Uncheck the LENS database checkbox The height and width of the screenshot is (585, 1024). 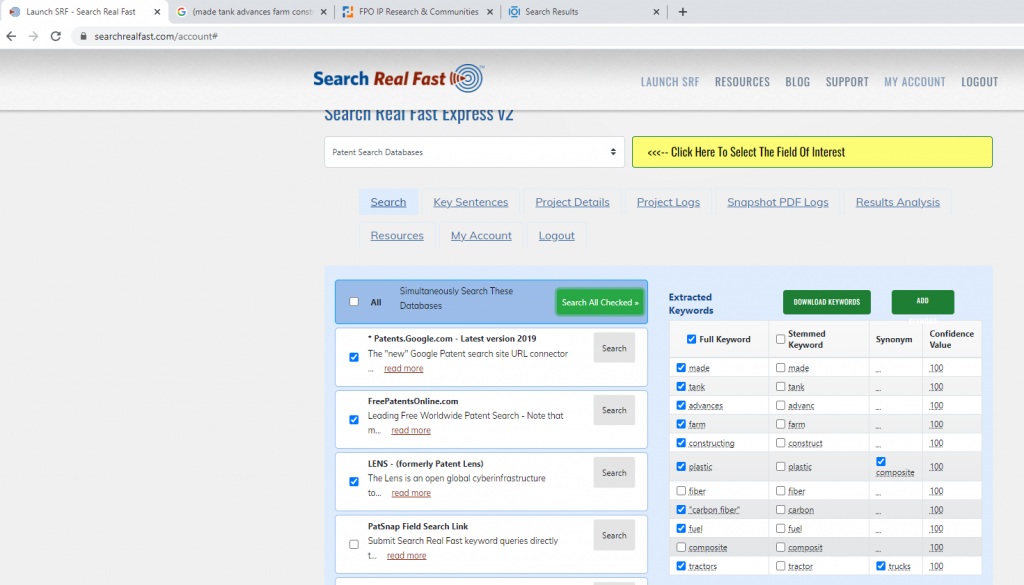click(x=354, y=482)
